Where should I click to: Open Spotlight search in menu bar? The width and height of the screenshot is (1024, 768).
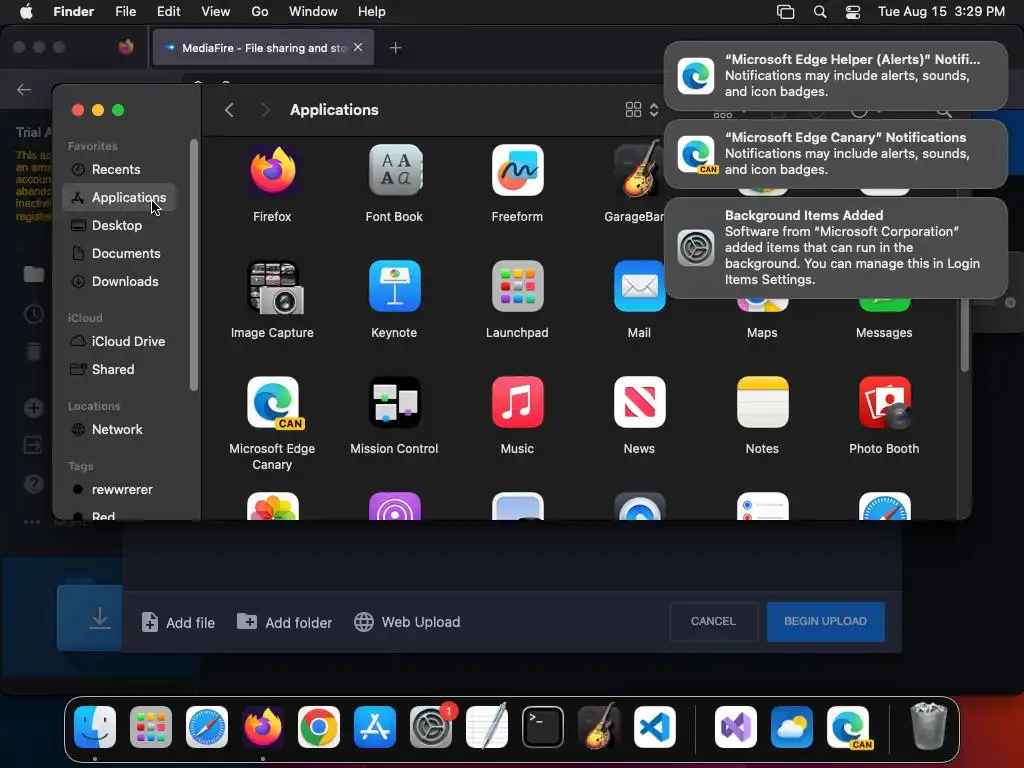pos(820,12)
